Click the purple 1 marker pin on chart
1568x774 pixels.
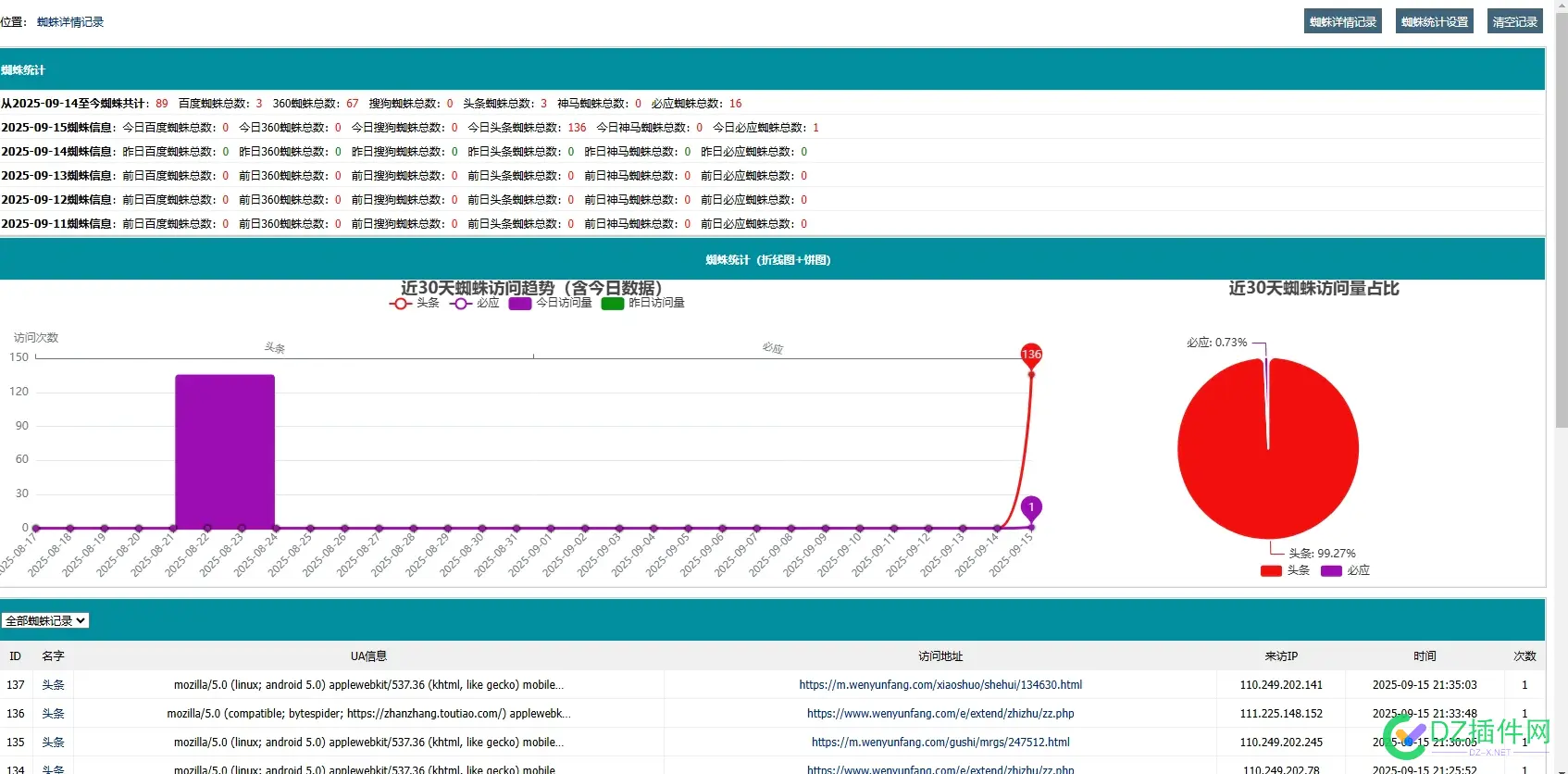(x=1031, y=507)
